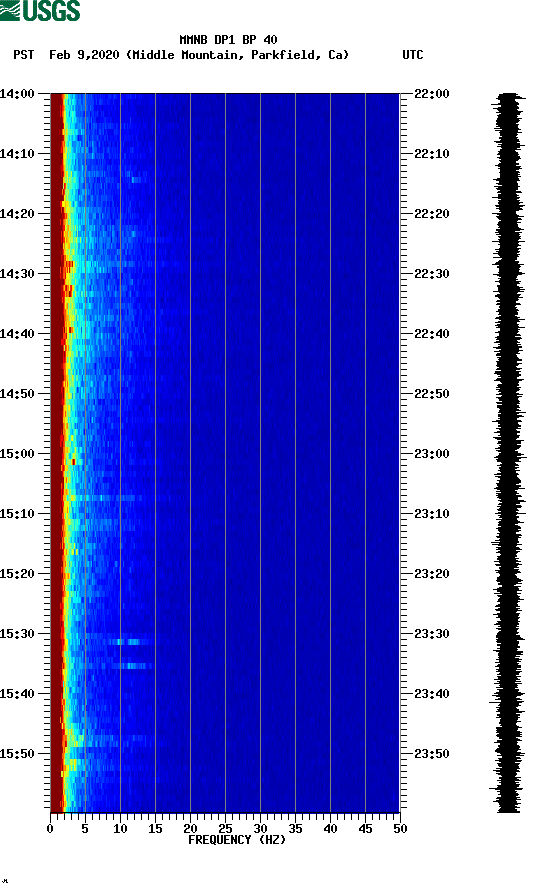Click the 'UTC' timezone label
Screen dimensions: 552x892
413,55
